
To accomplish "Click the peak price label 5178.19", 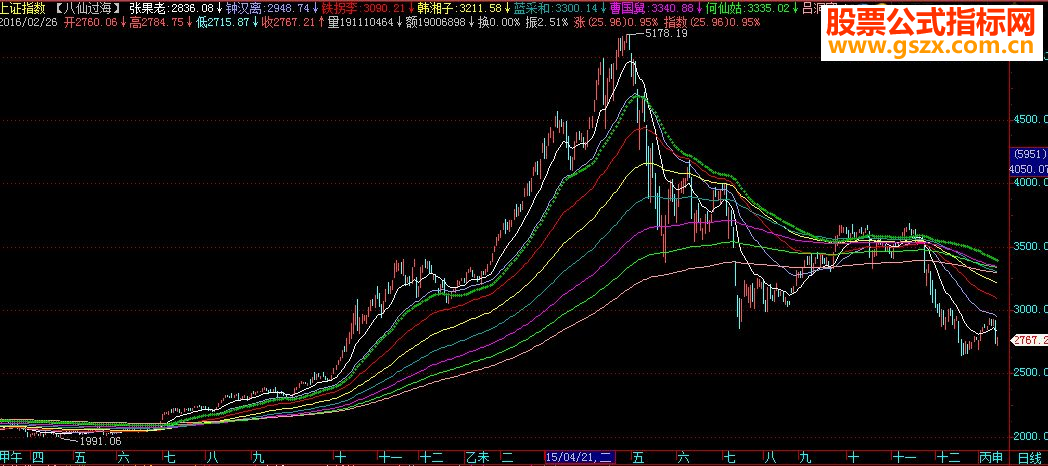I will (x=668, y=33).
